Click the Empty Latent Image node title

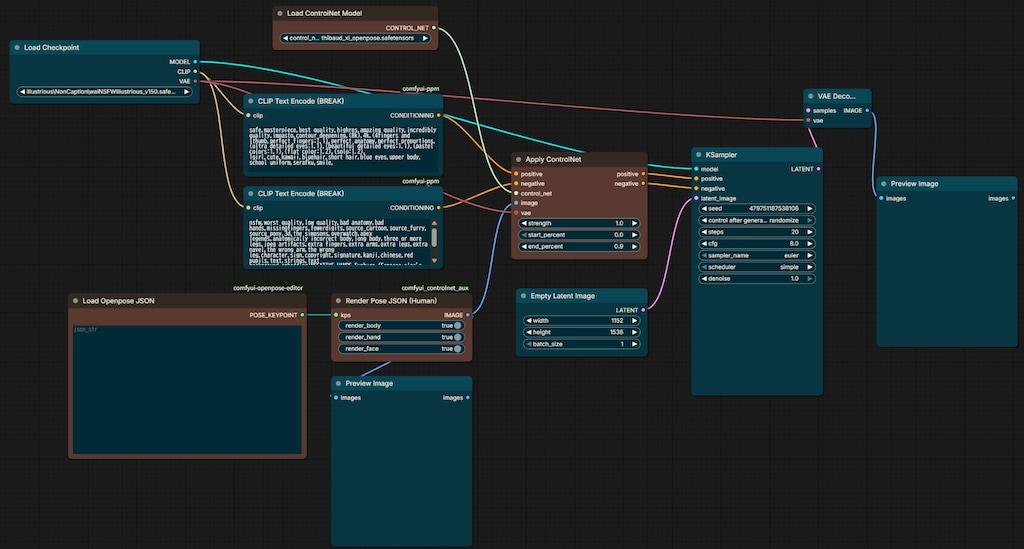pos(562,296)
